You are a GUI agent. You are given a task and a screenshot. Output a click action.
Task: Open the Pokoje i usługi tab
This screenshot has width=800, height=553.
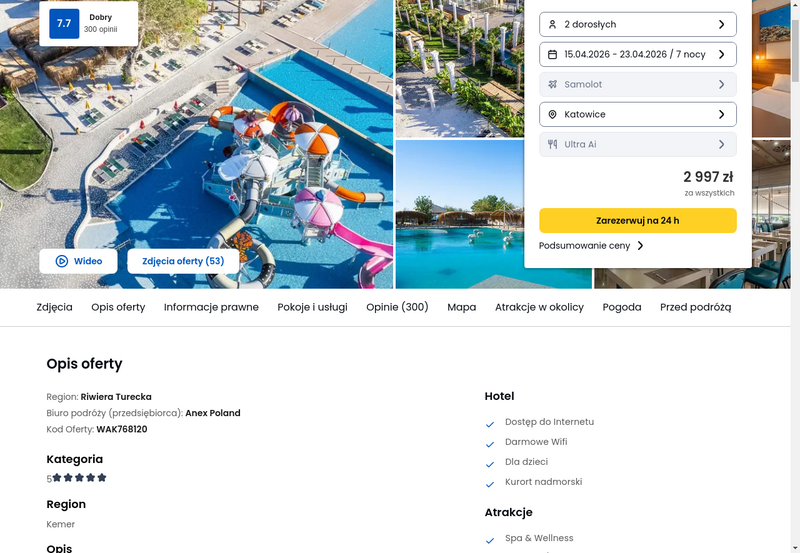coord(312,307)
